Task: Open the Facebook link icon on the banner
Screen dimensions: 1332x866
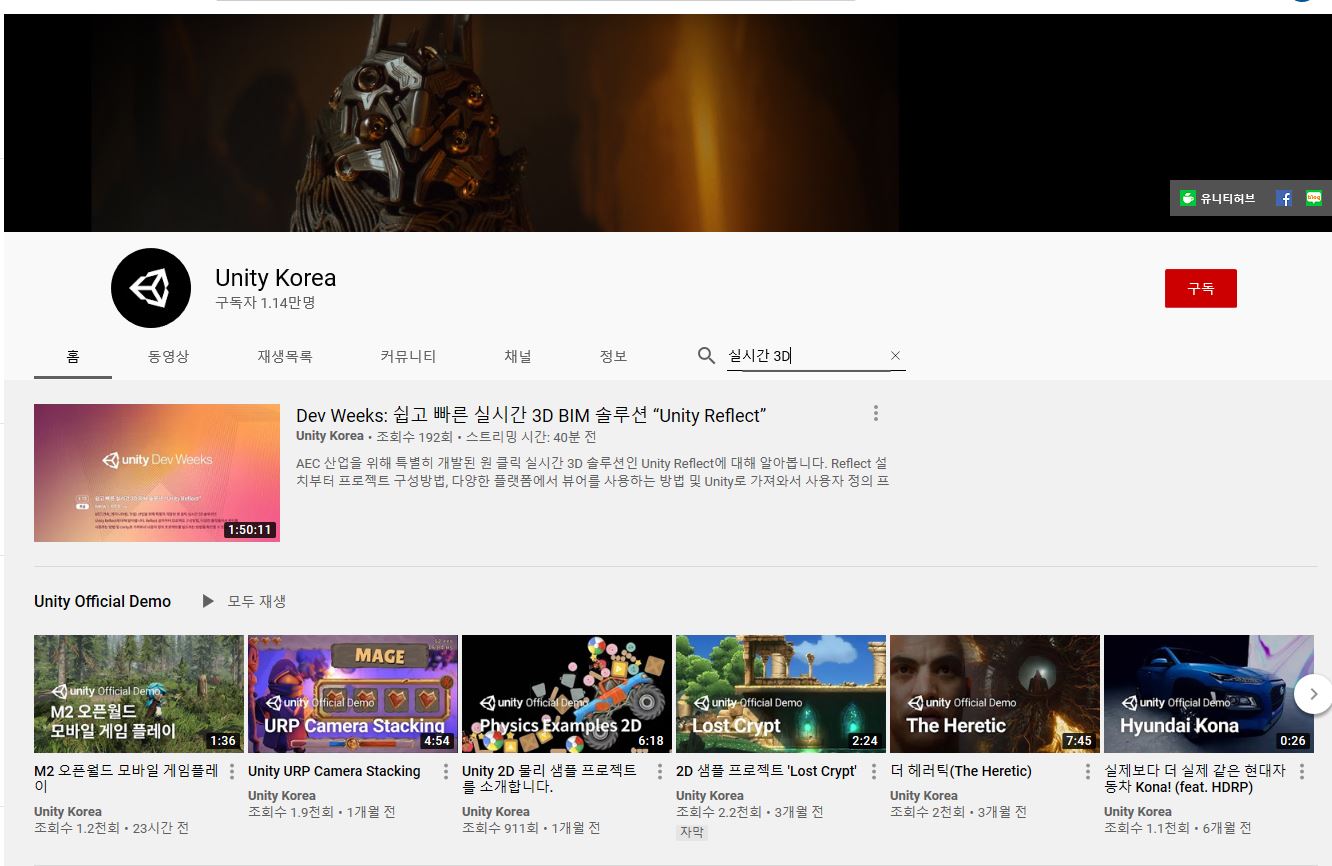Action: coord(1284,198)
